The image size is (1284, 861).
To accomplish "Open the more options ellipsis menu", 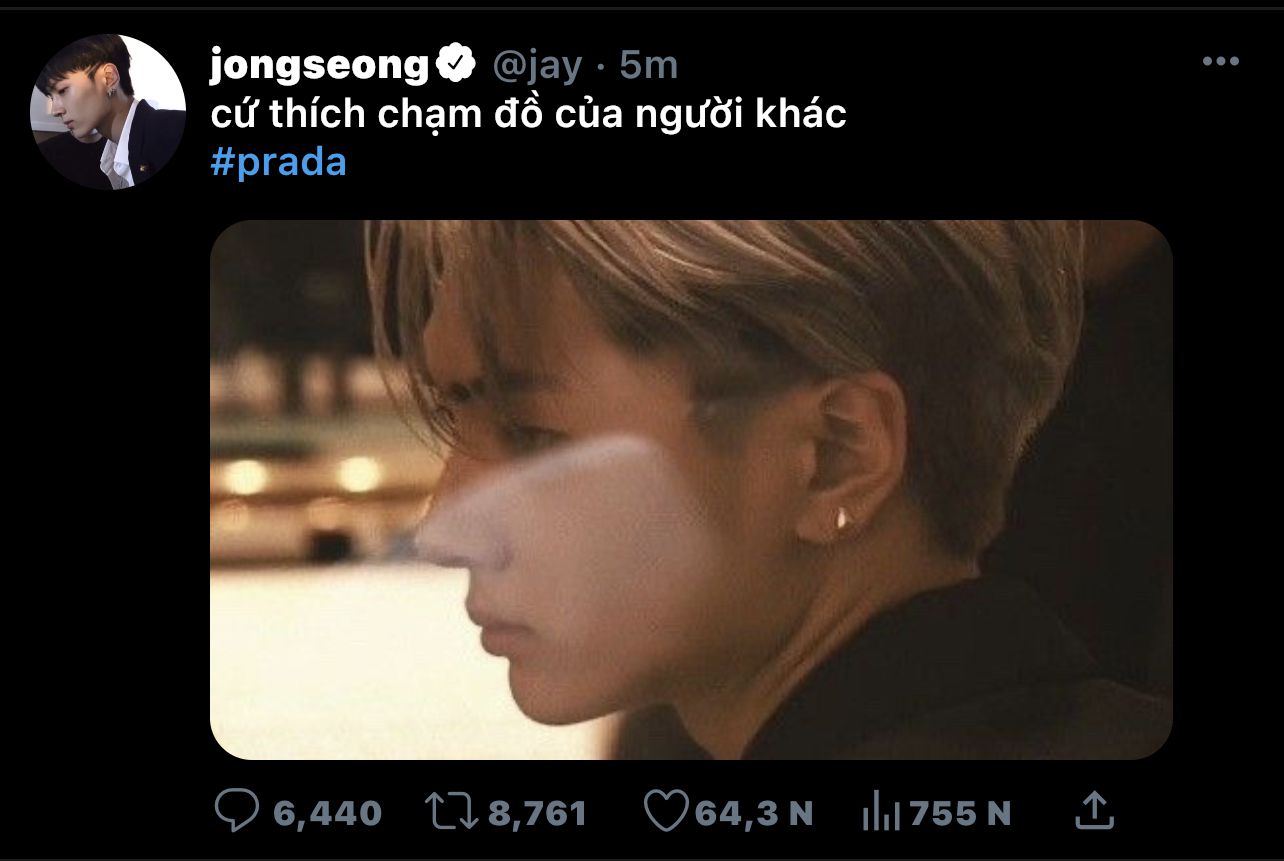I will (x=1220, y=62).
